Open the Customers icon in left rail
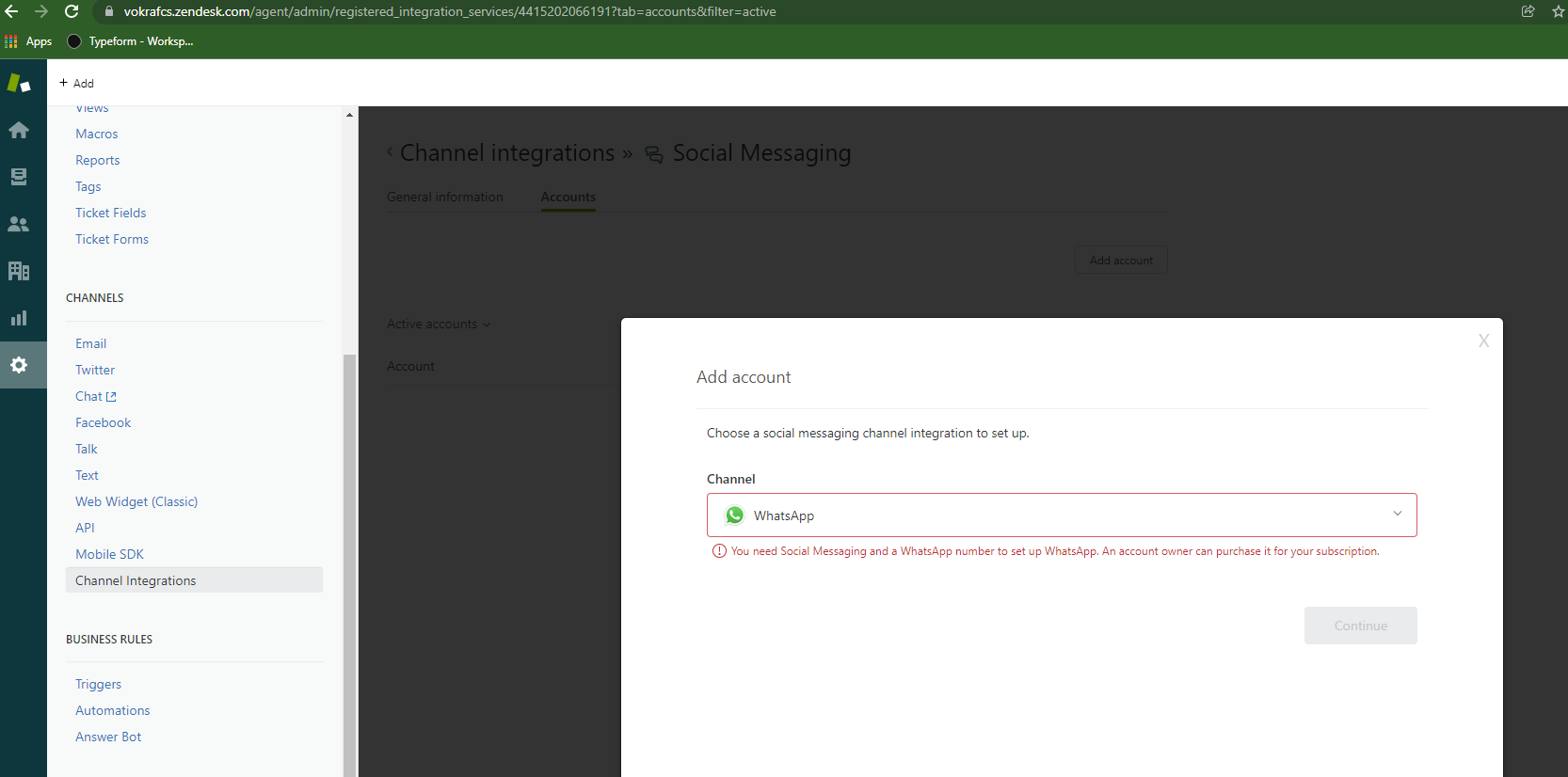The height and width of the screenshot is (777, 1568). (x=19, y=224)
